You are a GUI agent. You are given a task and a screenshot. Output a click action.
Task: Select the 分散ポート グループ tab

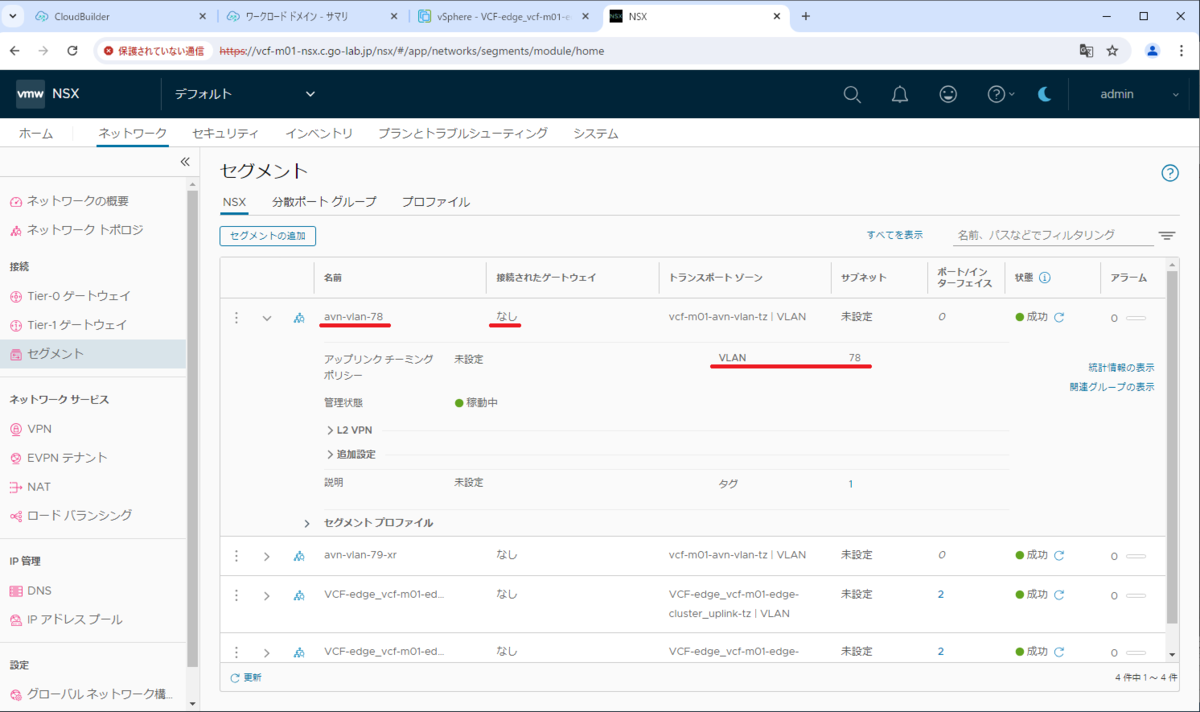click(324, 202)
